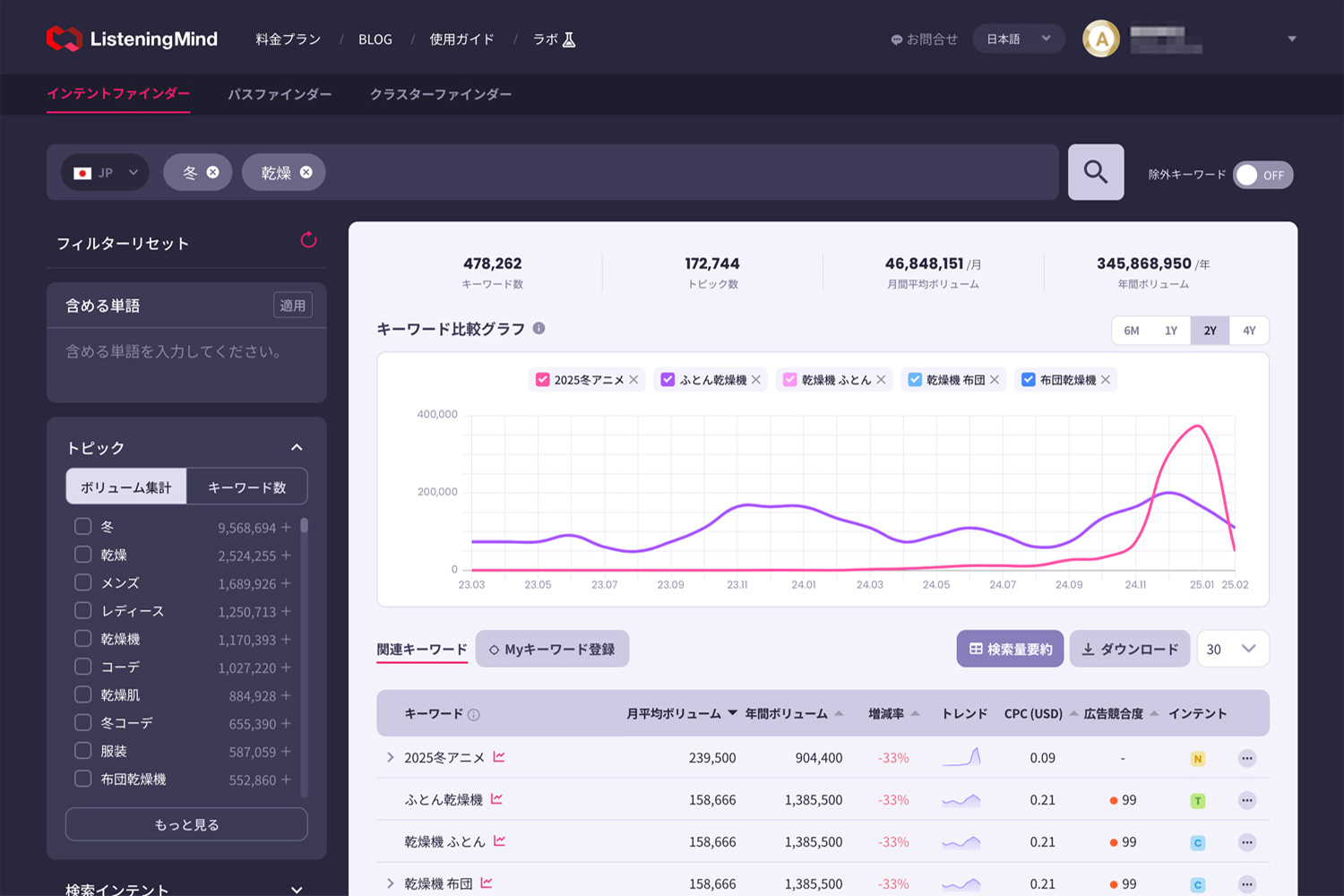Click the magnifier search button
Screen dimensions: 1344x896
point(1095,172)
